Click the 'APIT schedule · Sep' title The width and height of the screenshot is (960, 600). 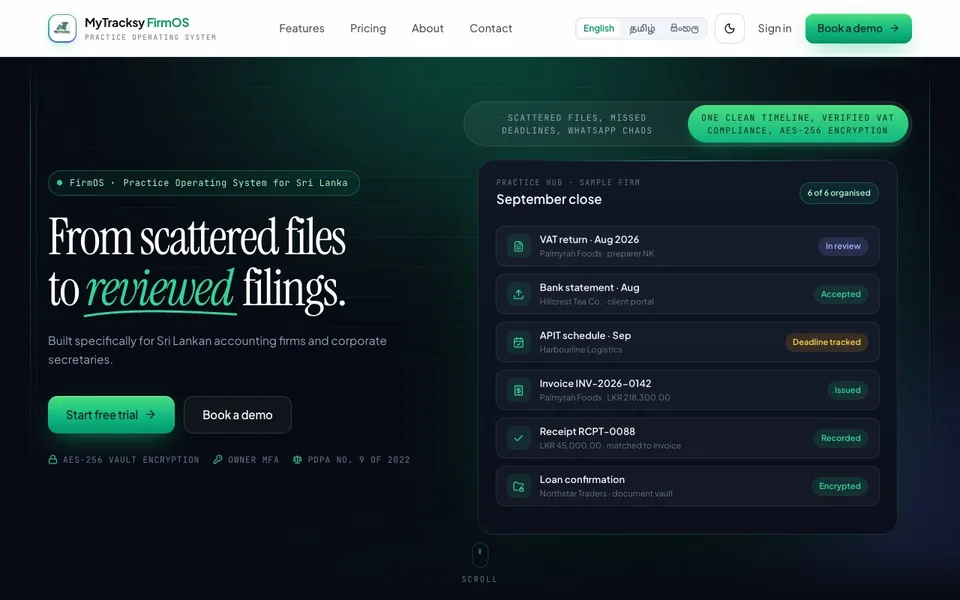point(585,336)
